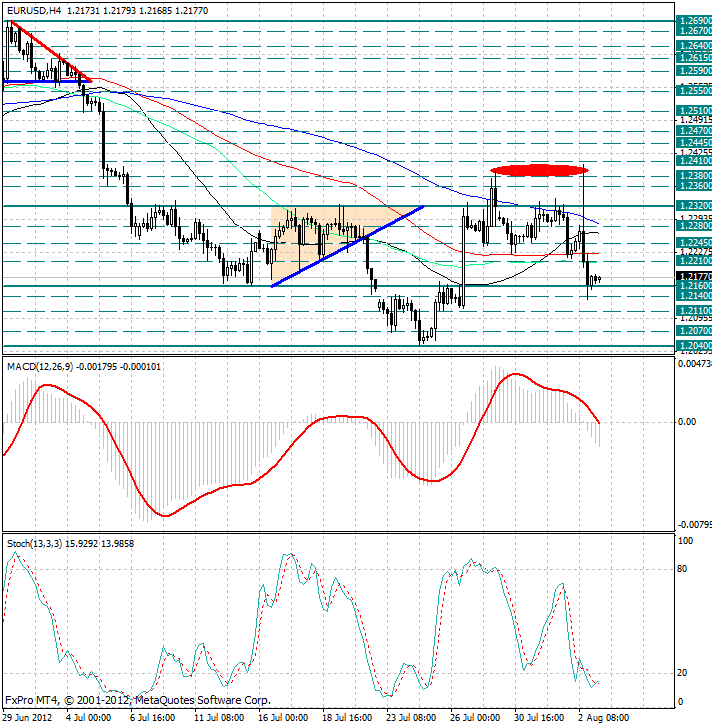The image size is (712, 725).
Task: Click the 1.2510 price level label
Action: click(694, 111)
